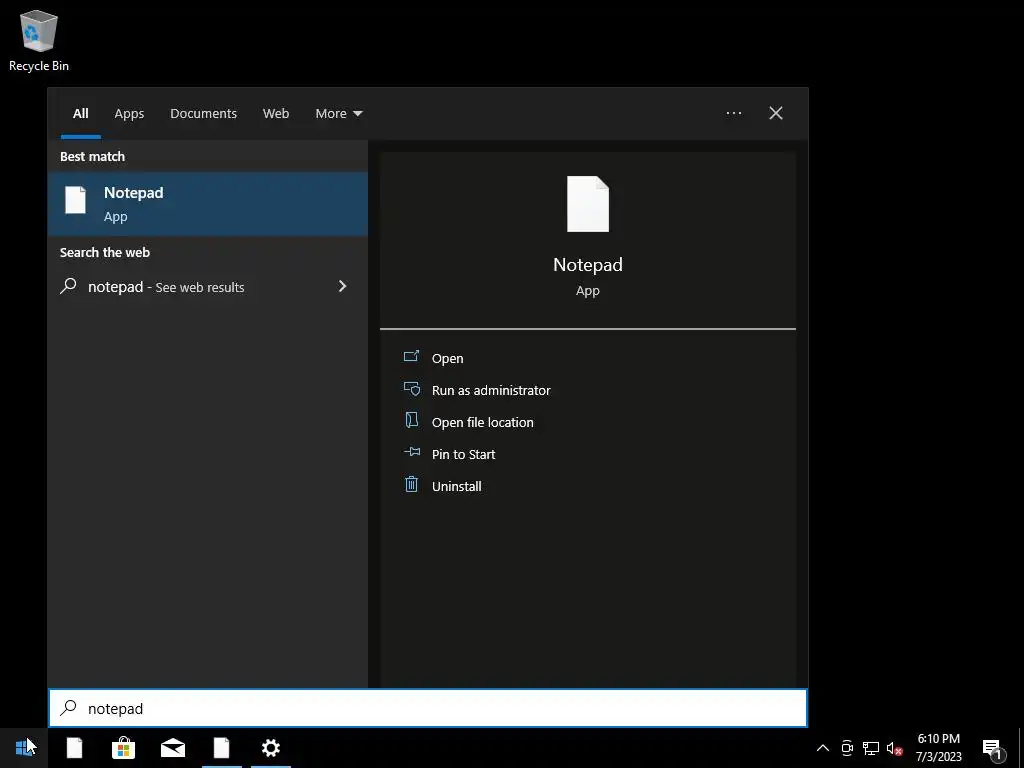Open Microsoft Store from taskbar
Screen dimensions: 1024x768
click(123, 748)
